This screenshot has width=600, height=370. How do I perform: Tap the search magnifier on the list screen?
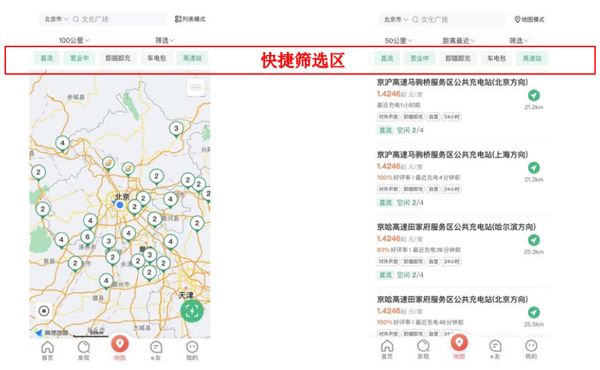[x=416, y=19]
